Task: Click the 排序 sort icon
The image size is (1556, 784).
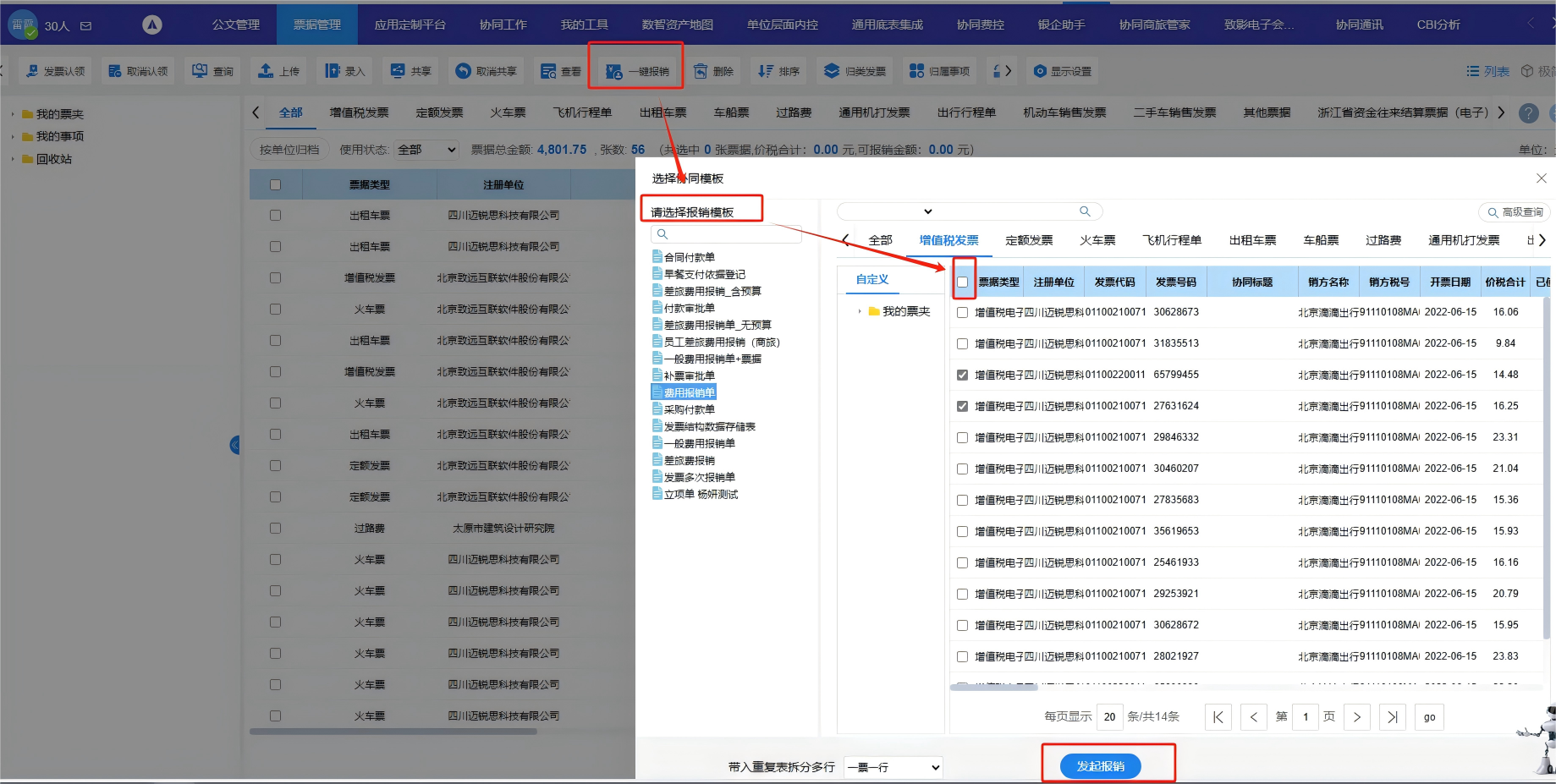Action: pyautogui.click(x=766, y=71)
